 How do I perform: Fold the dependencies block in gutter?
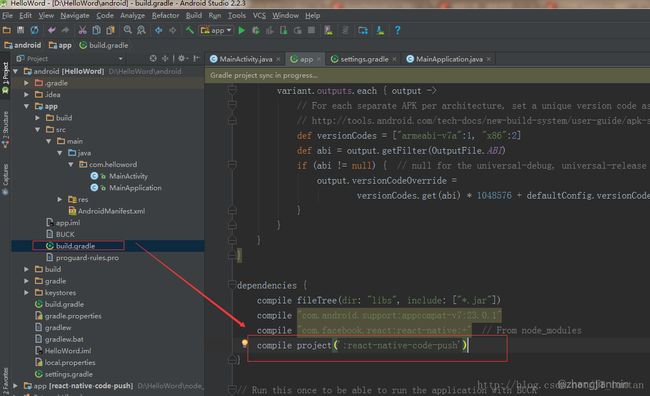pos(232,284)
